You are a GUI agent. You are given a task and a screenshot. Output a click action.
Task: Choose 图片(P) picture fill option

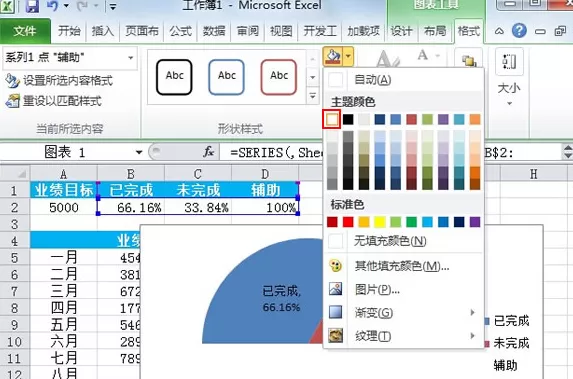[403, 289]
